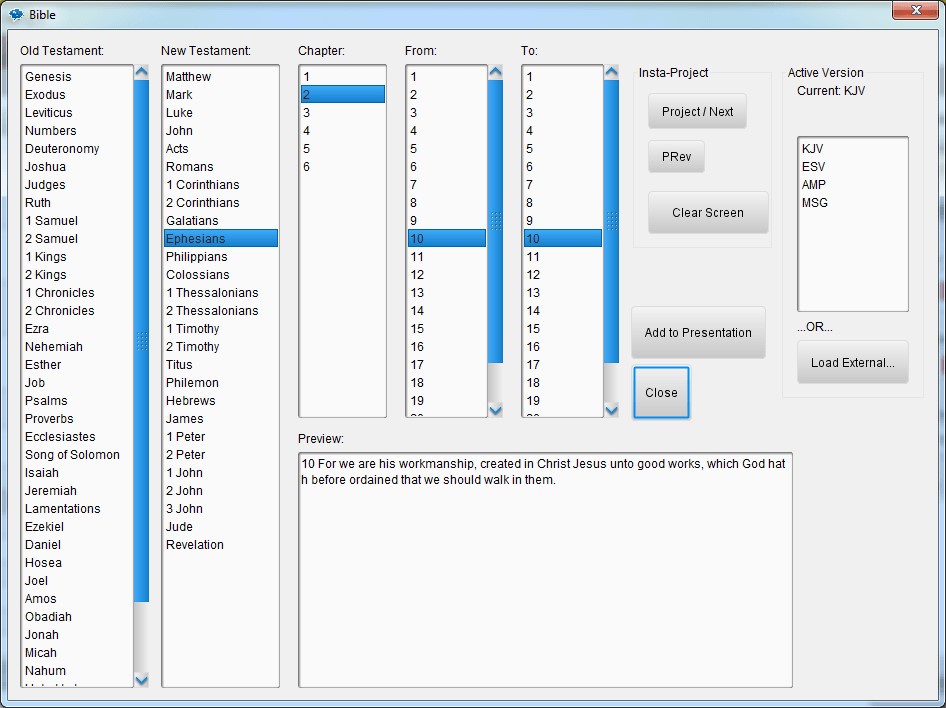Pick Romans in the New Testament list
Screen dimensions: 946x708
tap(189, 167)
